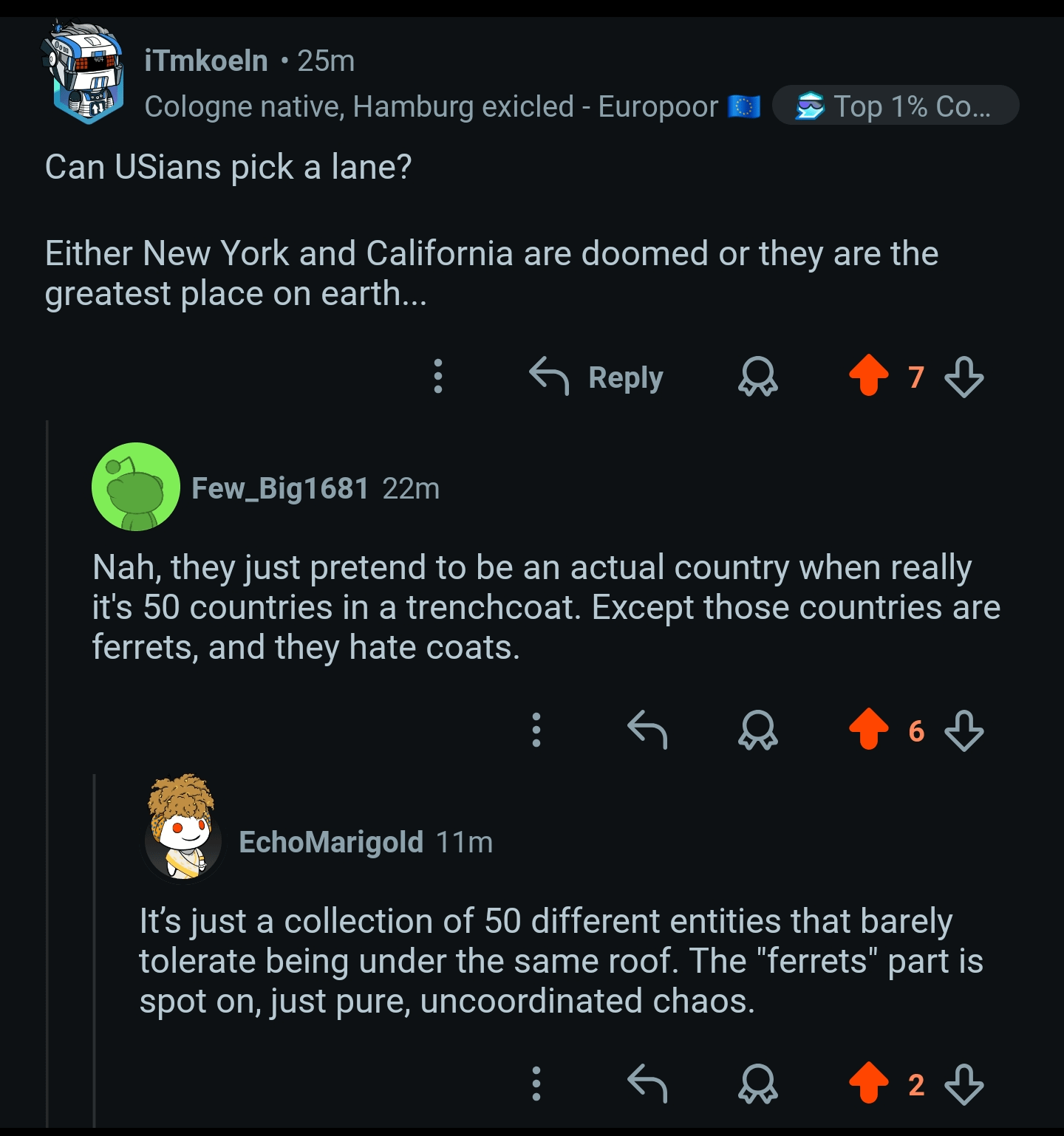Open the iTmkoeln username profile link
1064x1136 pixels.
[206, 61]
